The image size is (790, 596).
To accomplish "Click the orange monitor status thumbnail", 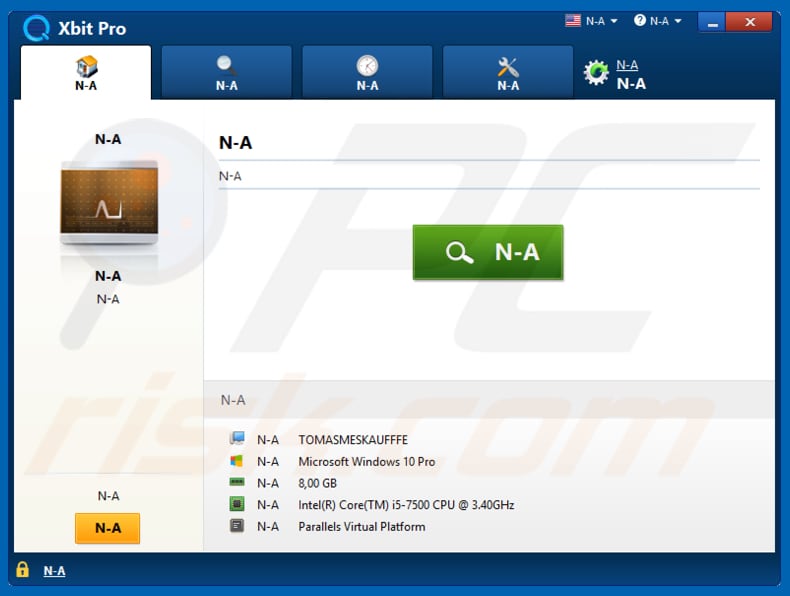I will pos(109,203).
